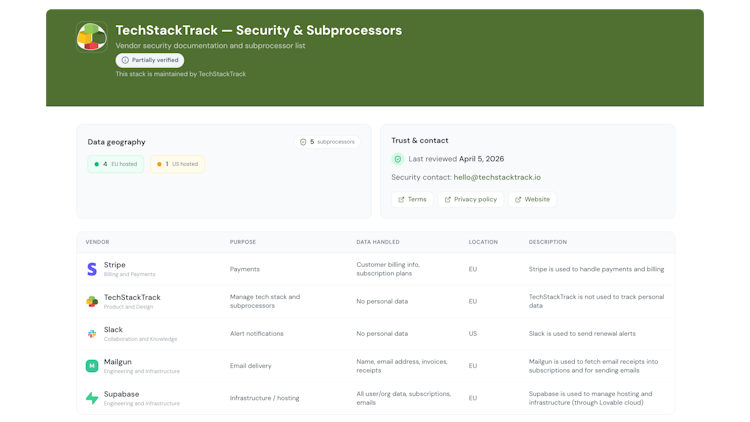Click the Infrastructure / hosting purpose cell
This screenshot has width=750, height=422.
tap(265, 398)
